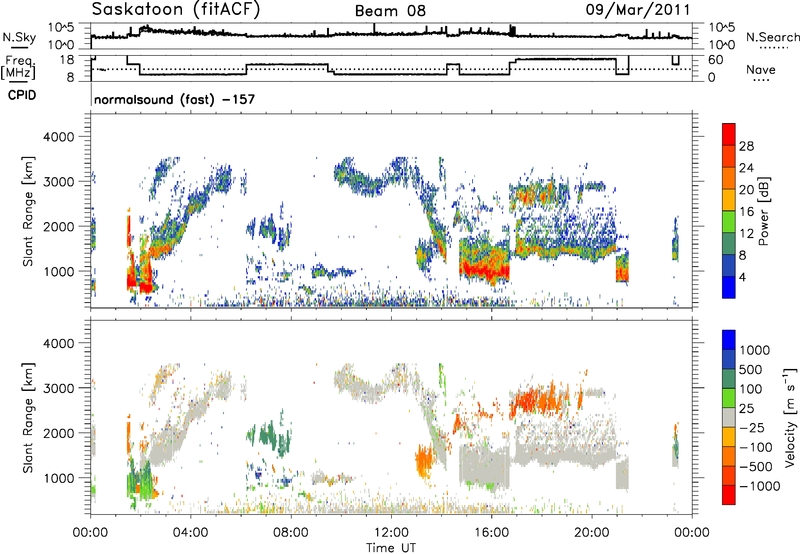Click the '12:00' time tick label

[x=391, y=533]
